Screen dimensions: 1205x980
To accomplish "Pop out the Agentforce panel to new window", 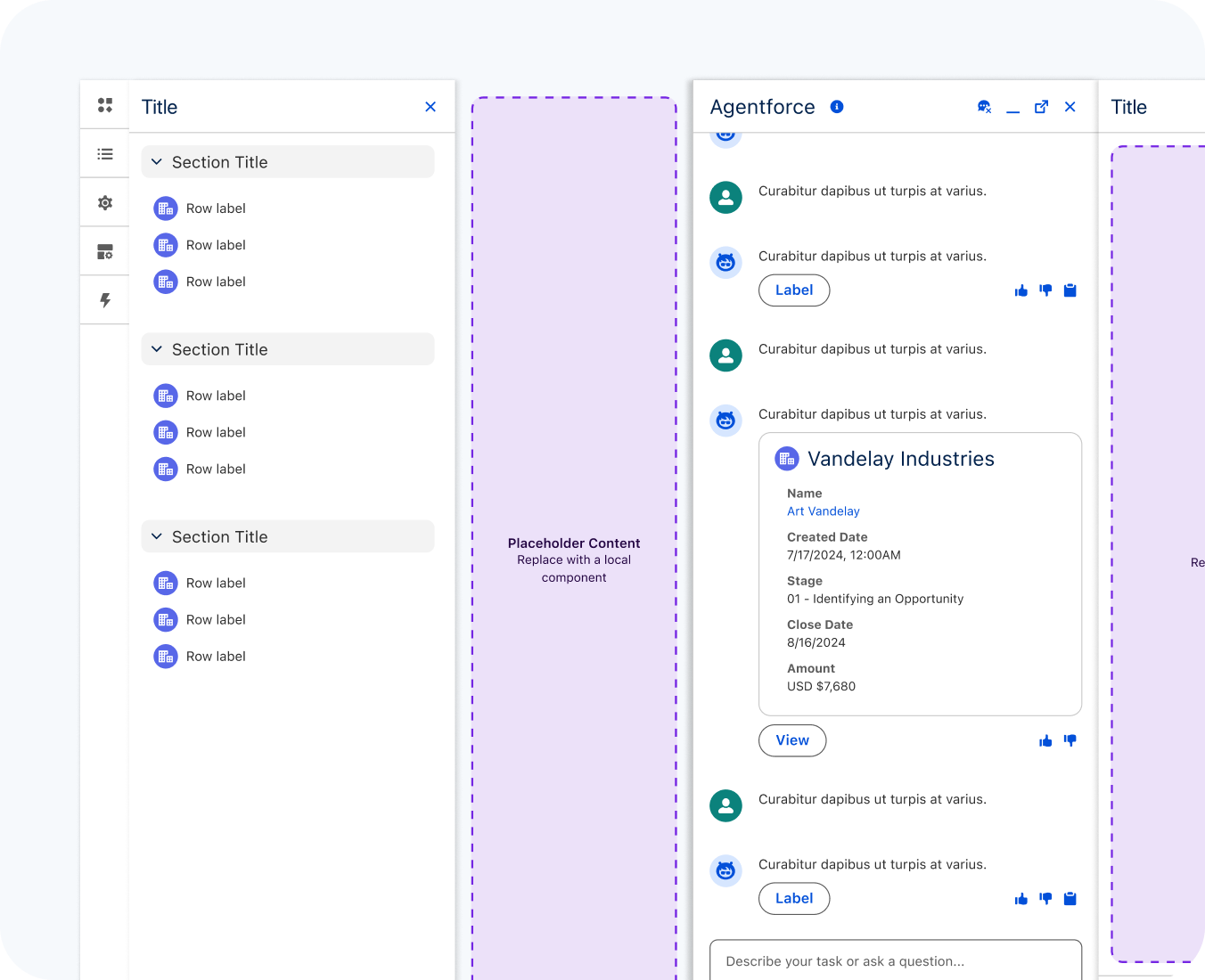I will coord(1041,107).
